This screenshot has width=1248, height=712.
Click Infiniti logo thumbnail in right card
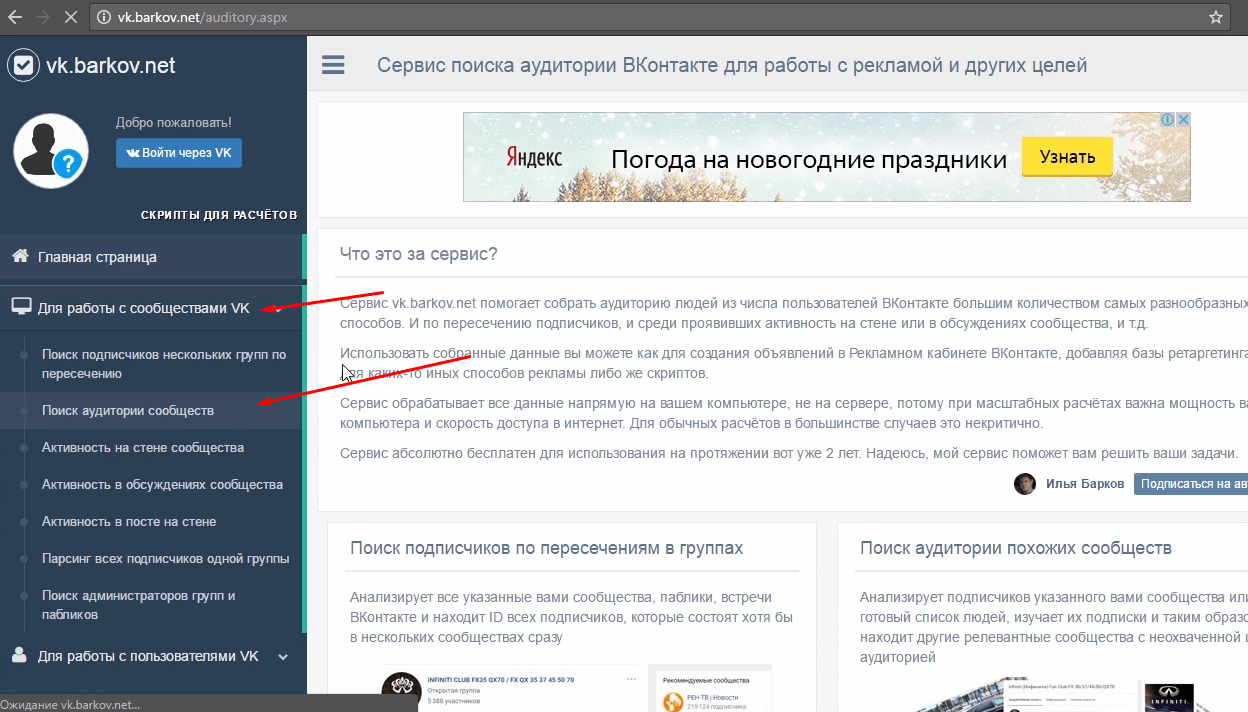(1169, 696)
